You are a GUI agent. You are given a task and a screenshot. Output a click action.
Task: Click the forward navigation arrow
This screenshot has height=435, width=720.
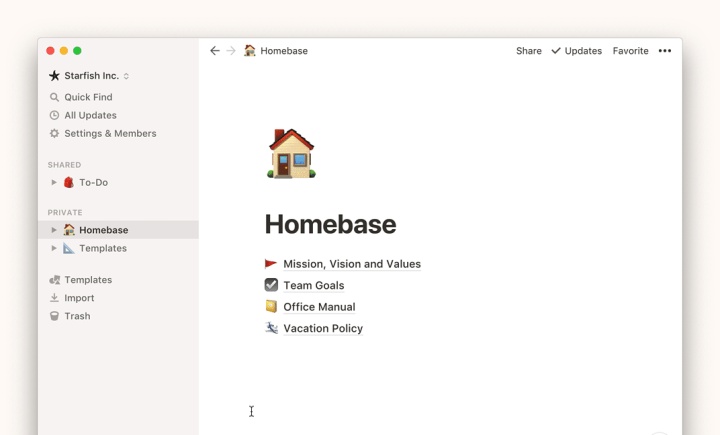click(231, 51)
